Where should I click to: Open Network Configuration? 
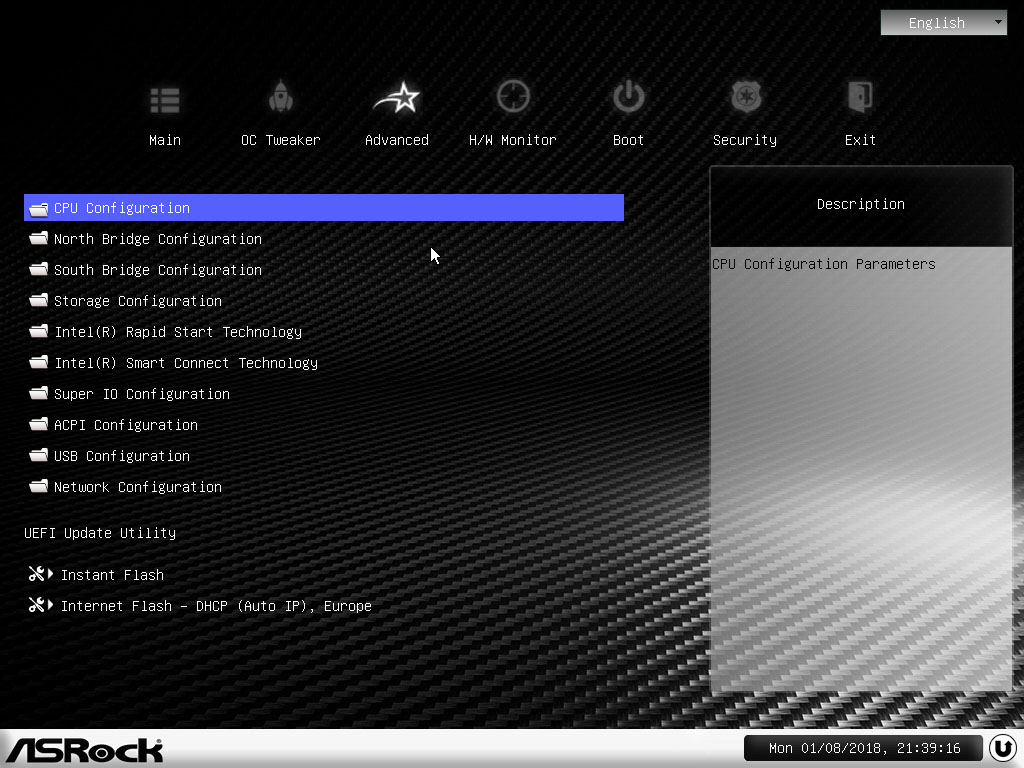pos(138,487)
